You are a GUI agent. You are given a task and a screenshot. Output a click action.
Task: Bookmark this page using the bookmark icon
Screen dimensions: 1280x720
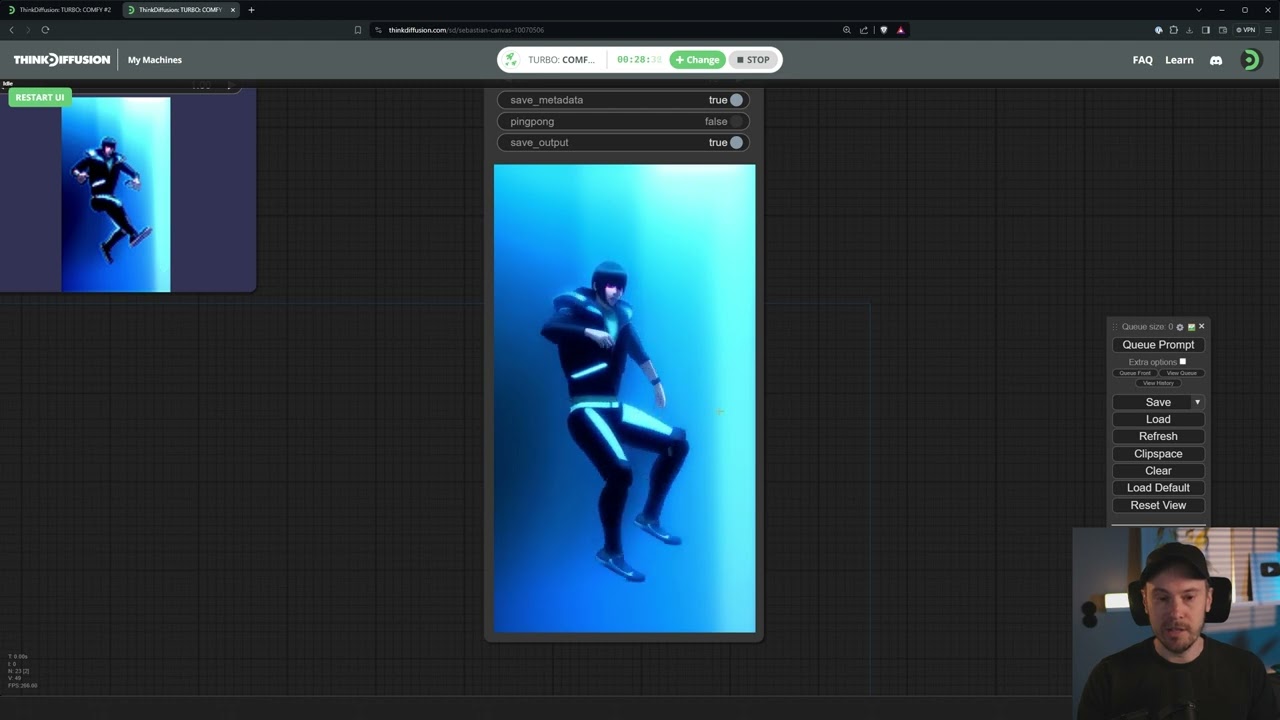click(x=357, y=30)
